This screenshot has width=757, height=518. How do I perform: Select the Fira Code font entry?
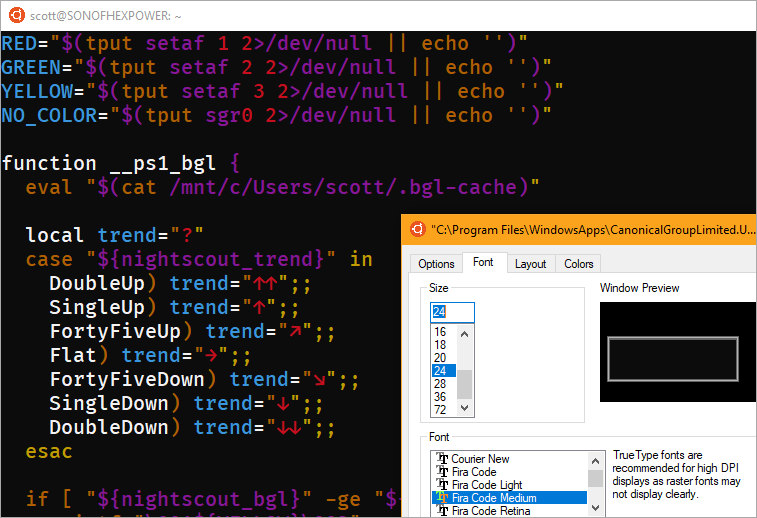click(473, 472)
